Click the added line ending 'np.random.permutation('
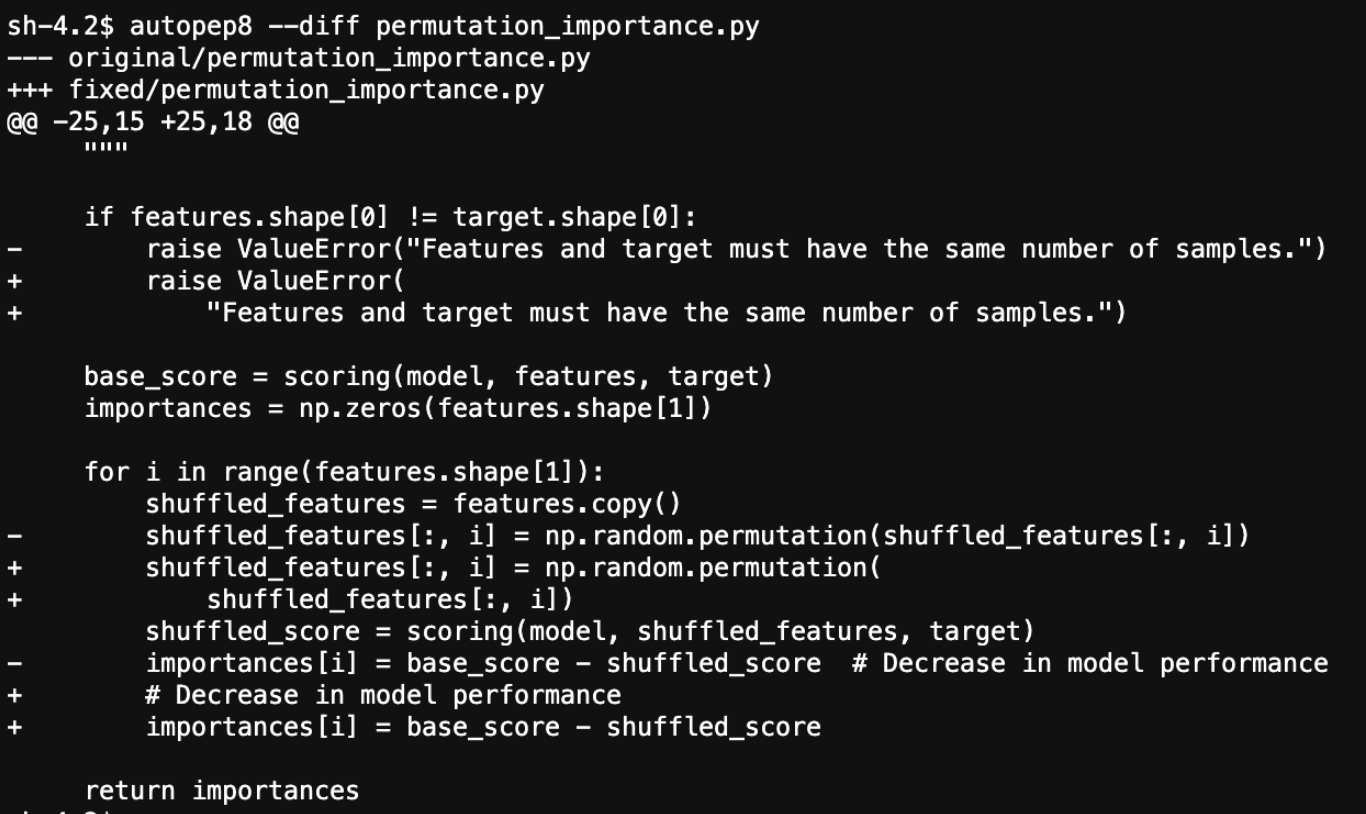This screenshot has height=814, width=1366. tap(513, 568)
